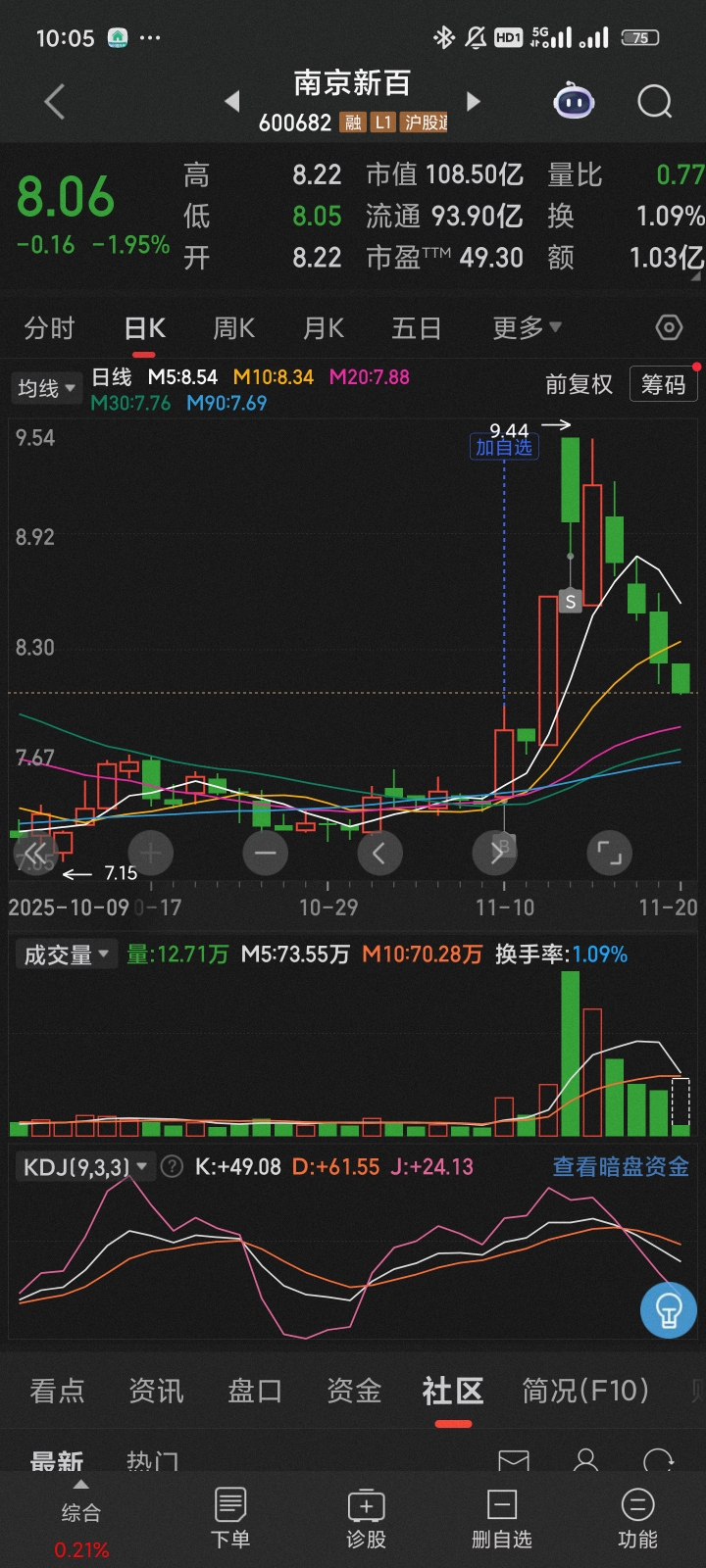Tap current price 8.06

tap(66, 197)
